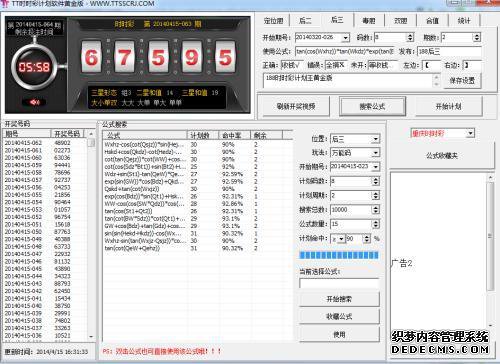Click the 开始计划 button
Viewport: 500px width, 364px height.
point(449,106)
